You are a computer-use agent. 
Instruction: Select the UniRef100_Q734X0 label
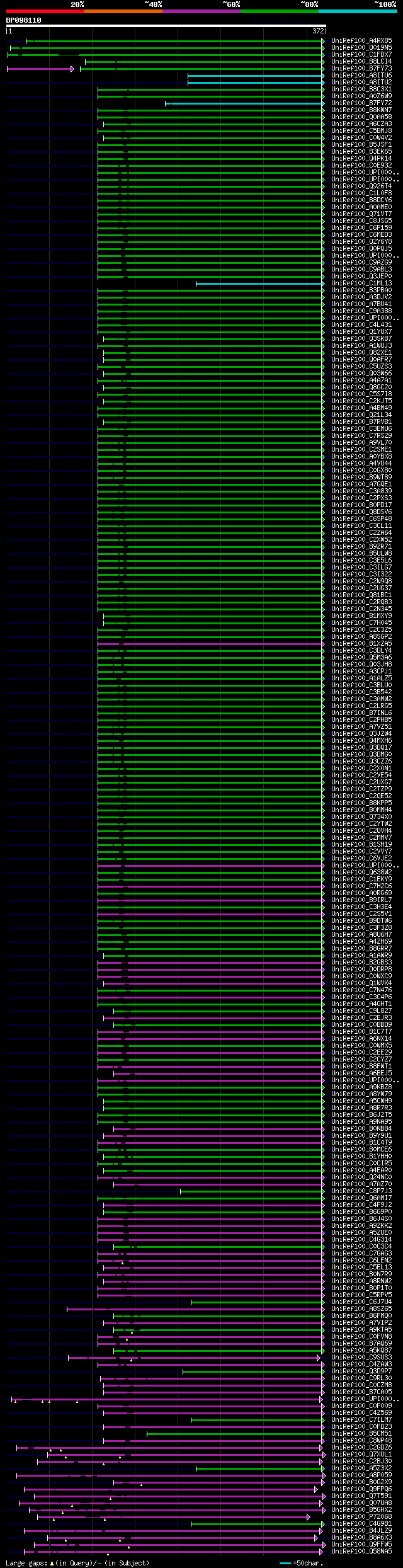361,817
